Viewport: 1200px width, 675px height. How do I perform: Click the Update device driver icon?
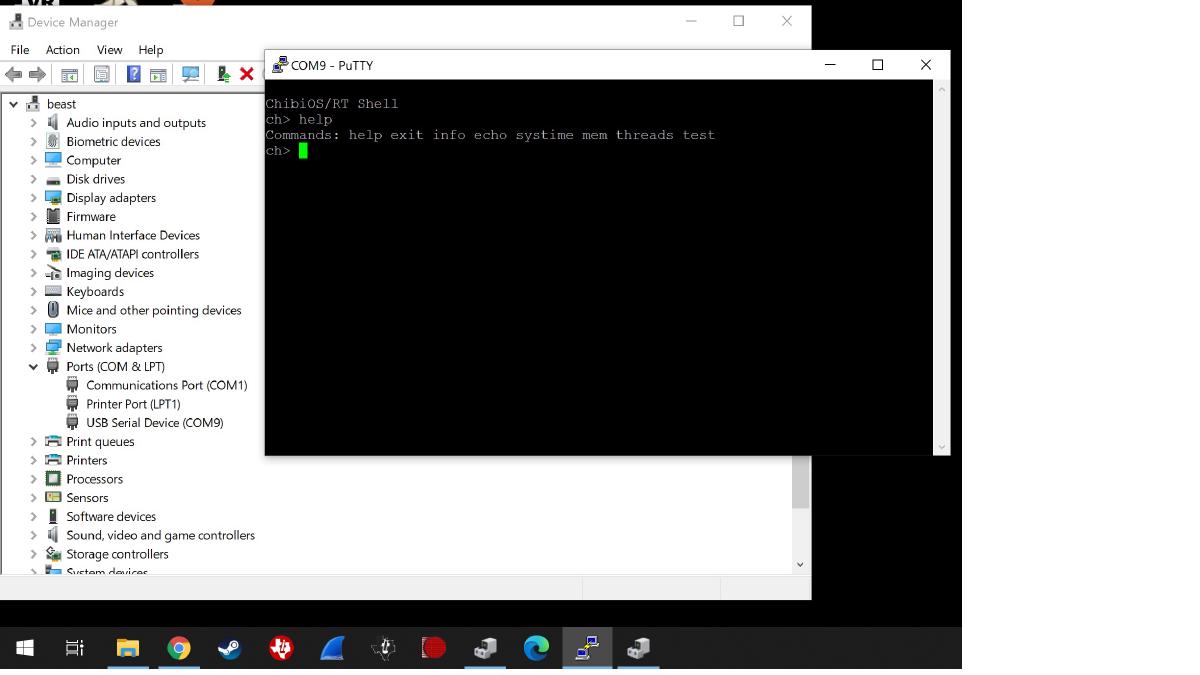click(222, 74)
